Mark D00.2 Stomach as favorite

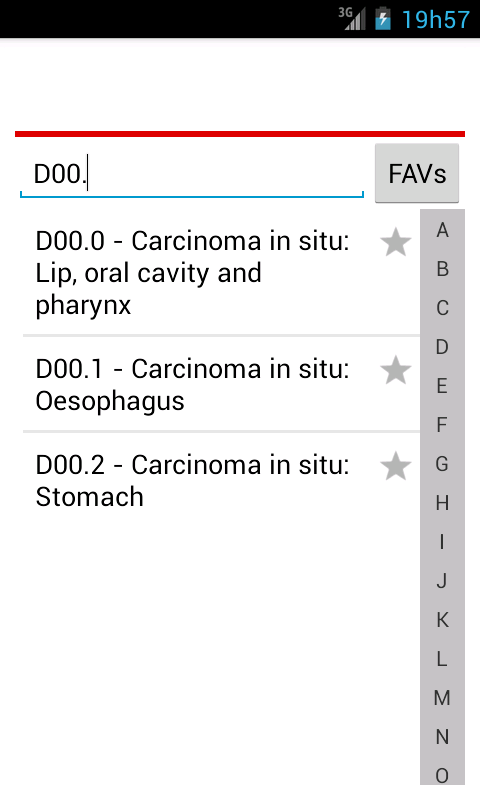pyautogui.click(x=395, y=466)
